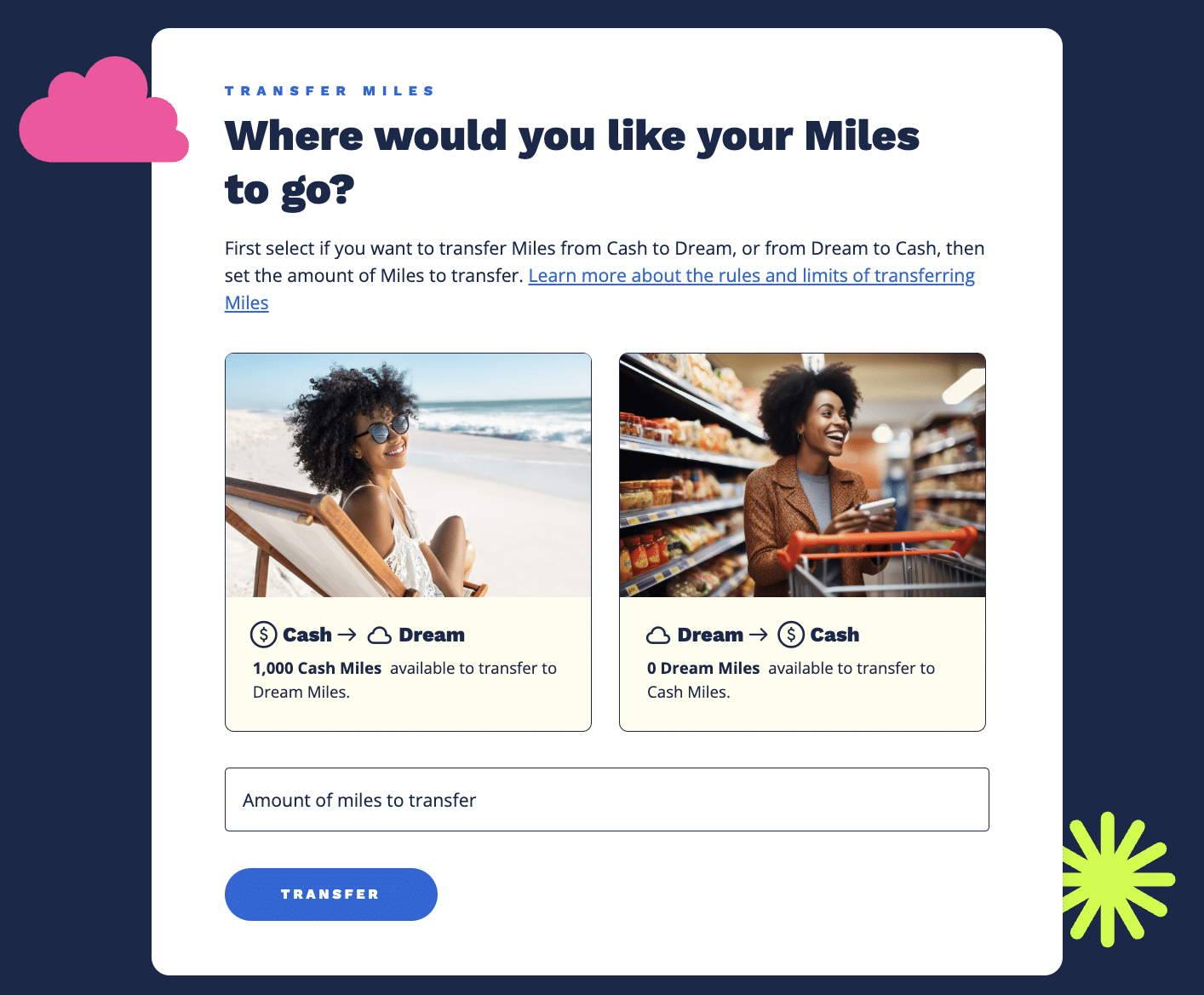The width and height of the screenshot is (1204, 995).
Task: Click the '0 Dream Miles' available text
Action: [703, 668]
